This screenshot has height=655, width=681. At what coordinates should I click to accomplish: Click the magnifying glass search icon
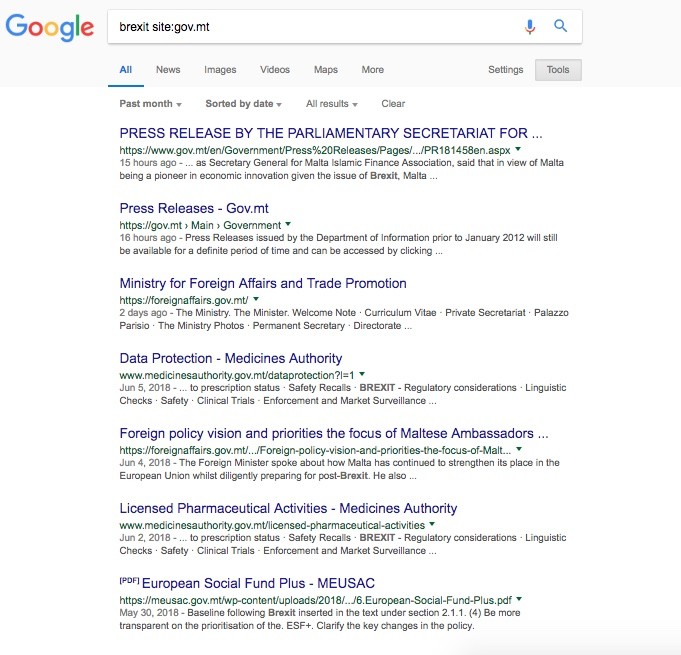[x=561, y=27]
